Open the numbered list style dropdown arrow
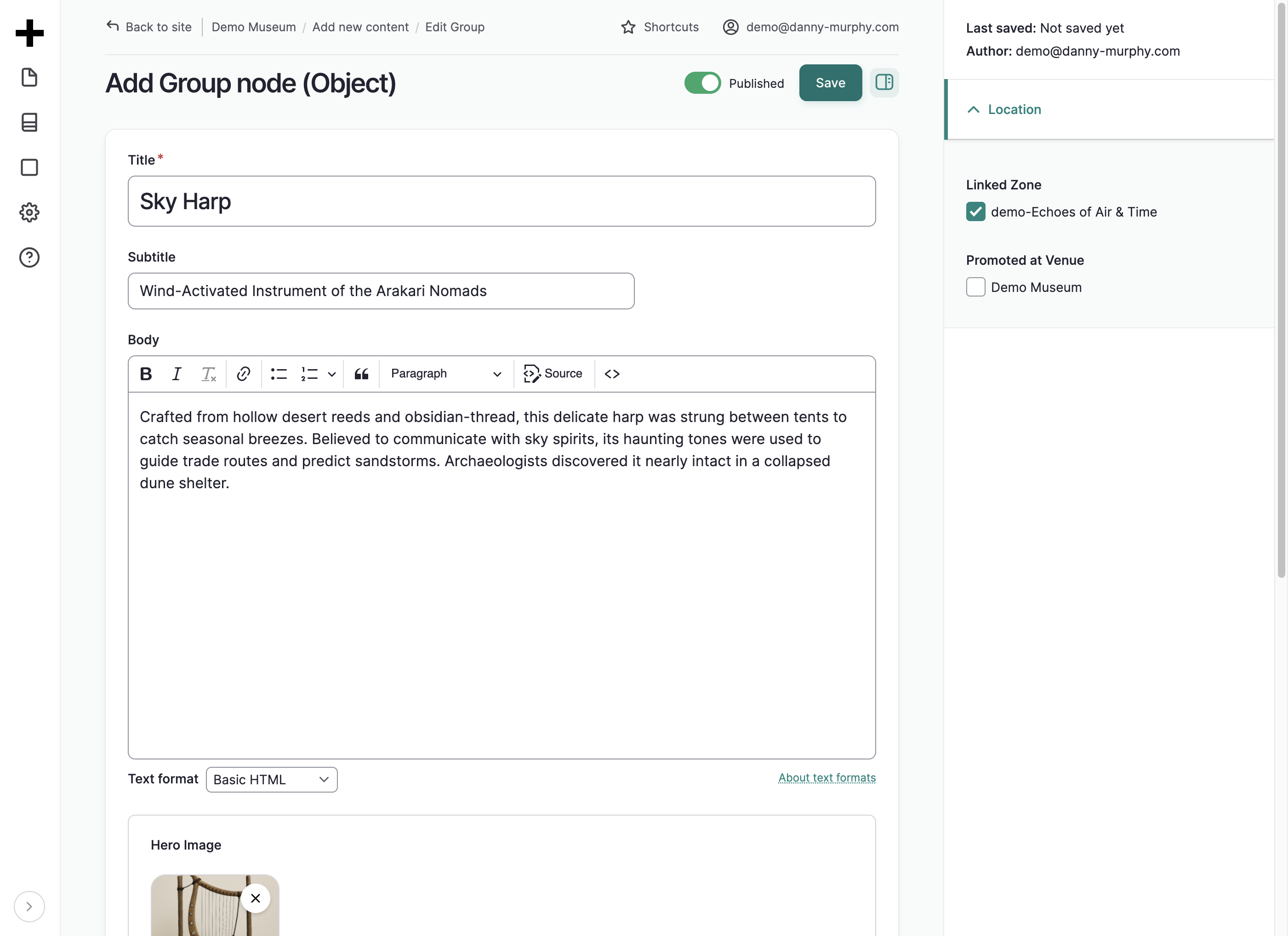This screenshot has width=1288, height=936. coord(332,374)
